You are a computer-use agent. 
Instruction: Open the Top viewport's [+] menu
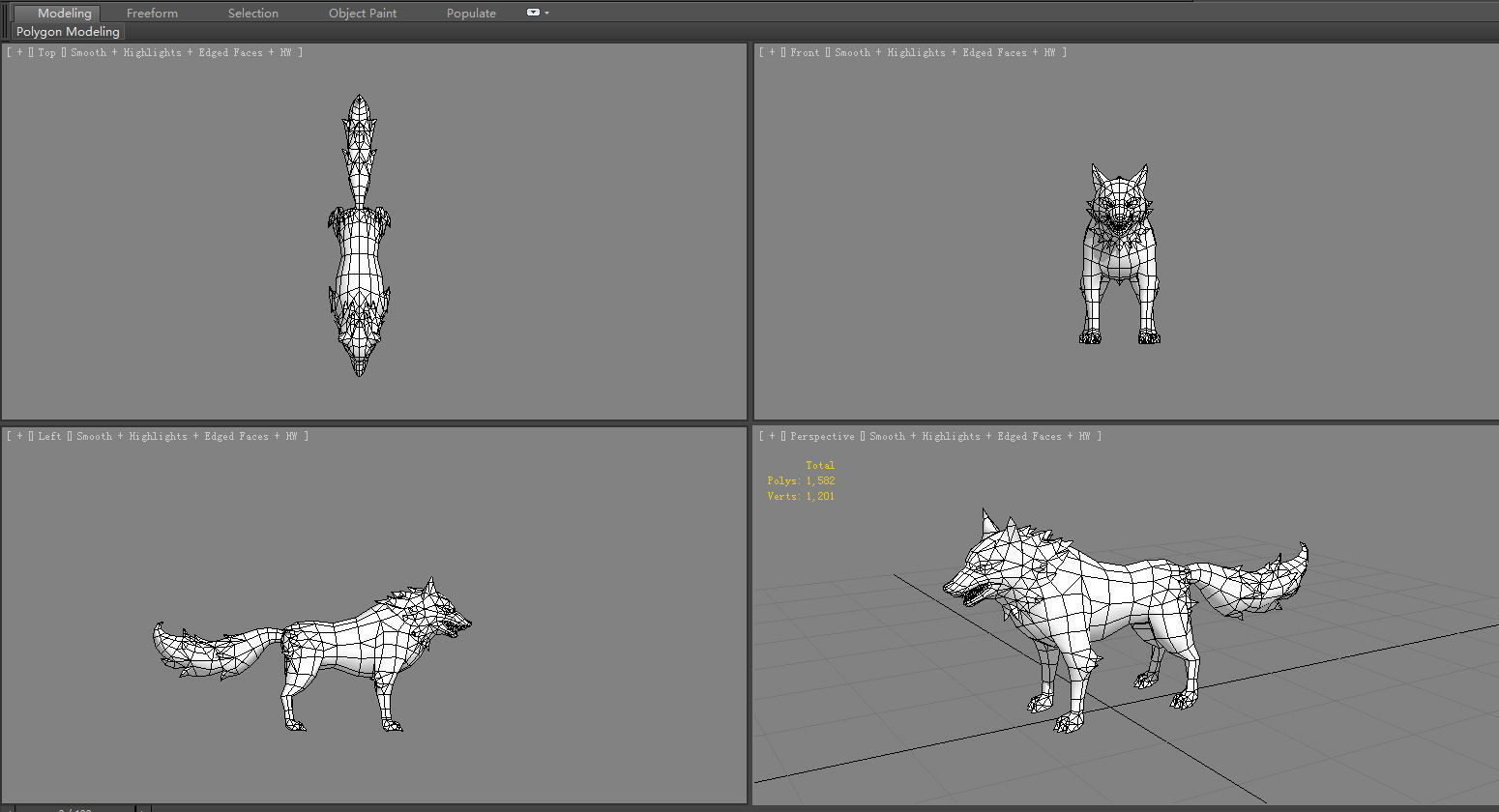(17, 52)
